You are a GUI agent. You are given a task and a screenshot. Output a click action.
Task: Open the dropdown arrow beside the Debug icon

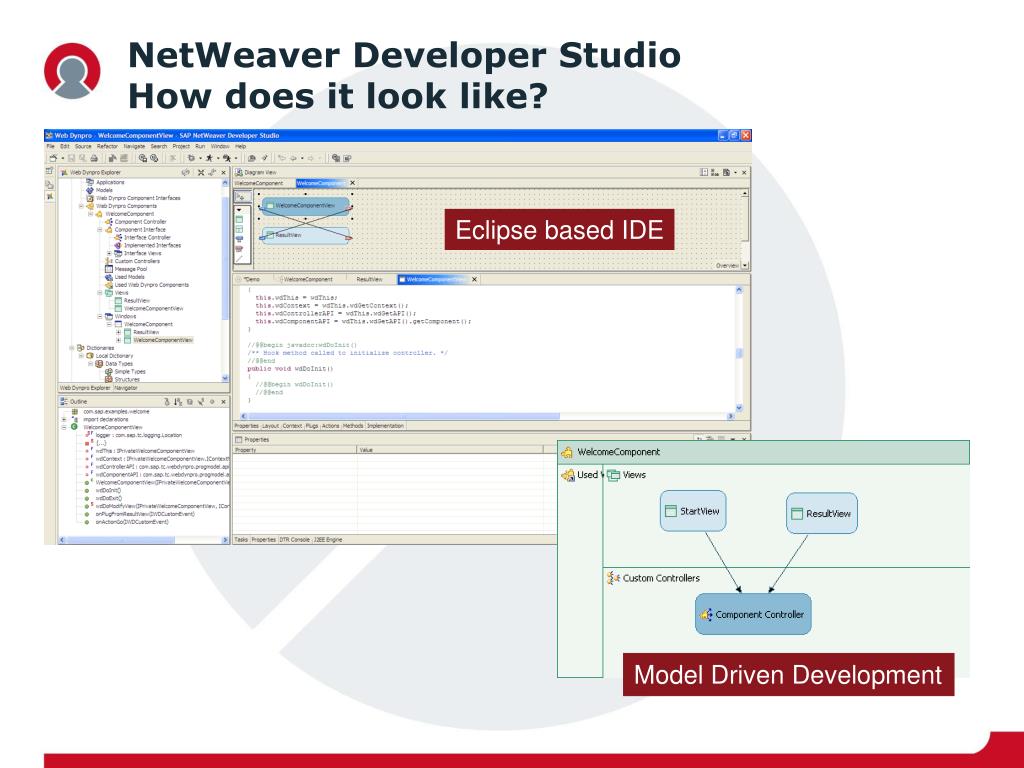point(200,158)
